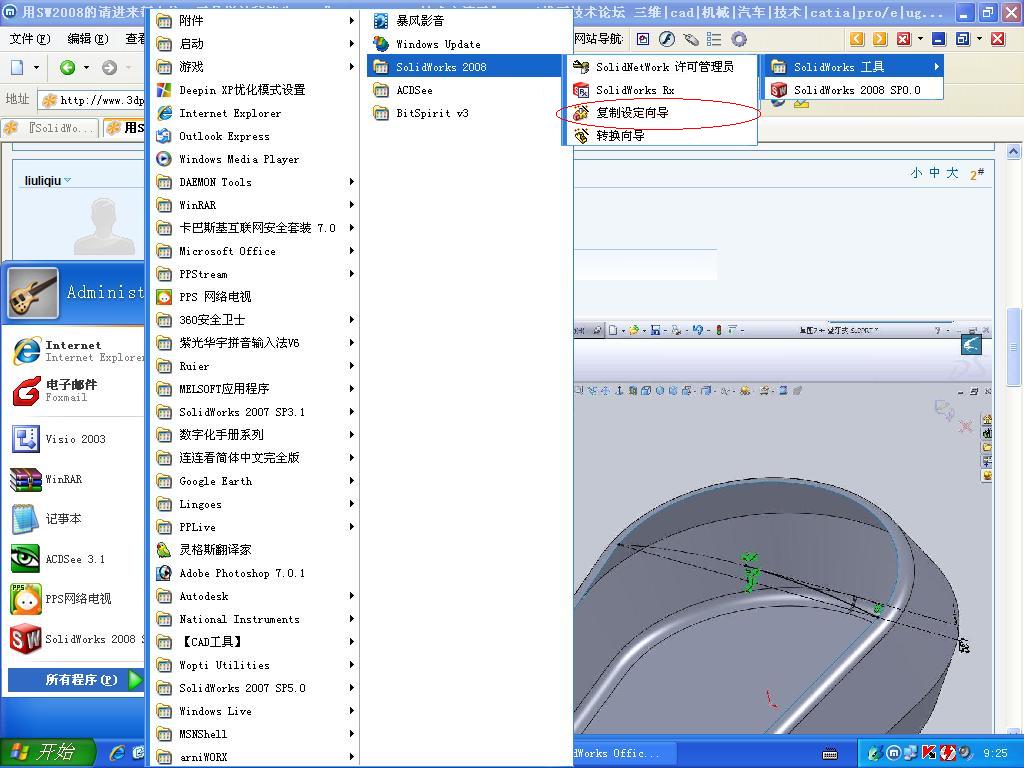Screen dimensions: 1024x768
Task: Launch SolidNetWork 许可管理员
Action: pos(662,67)
